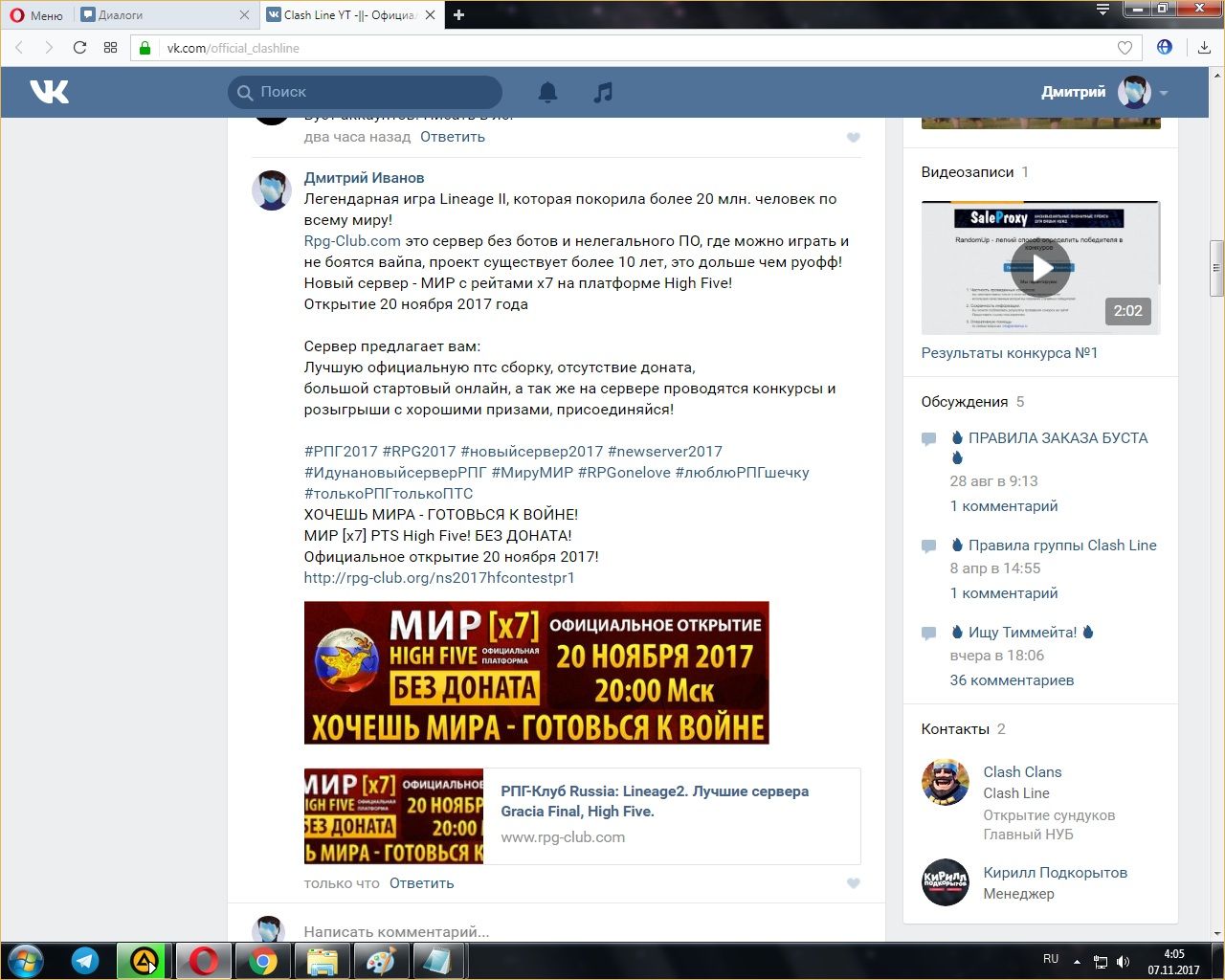Open VK notifications bell
The width and height of the screenshot is (1225, 980).
(x=547, y=92)
